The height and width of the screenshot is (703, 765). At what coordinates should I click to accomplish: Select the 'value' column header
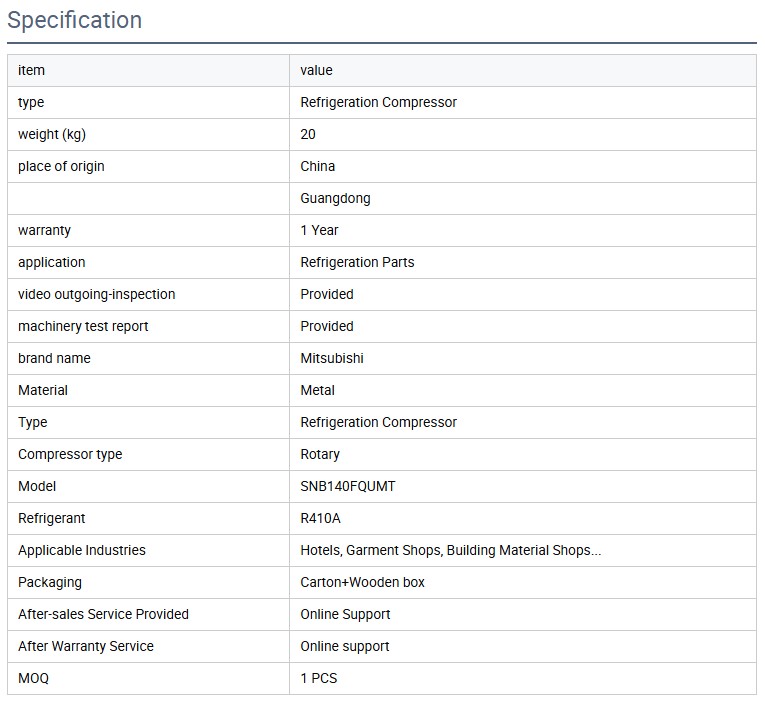pos(316,70)
